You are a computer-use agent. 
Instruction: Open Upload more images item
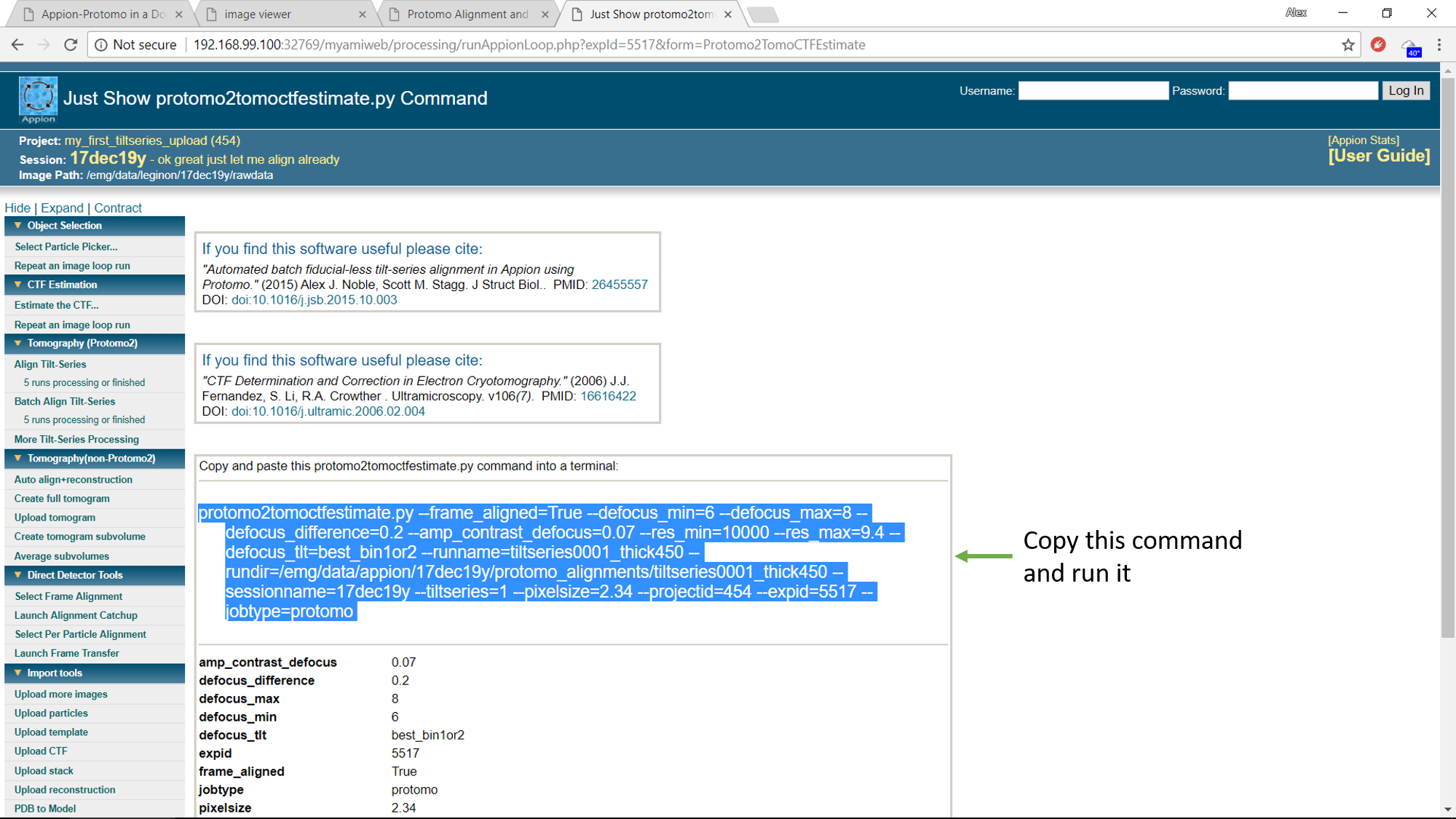click(x=61, y=695)
